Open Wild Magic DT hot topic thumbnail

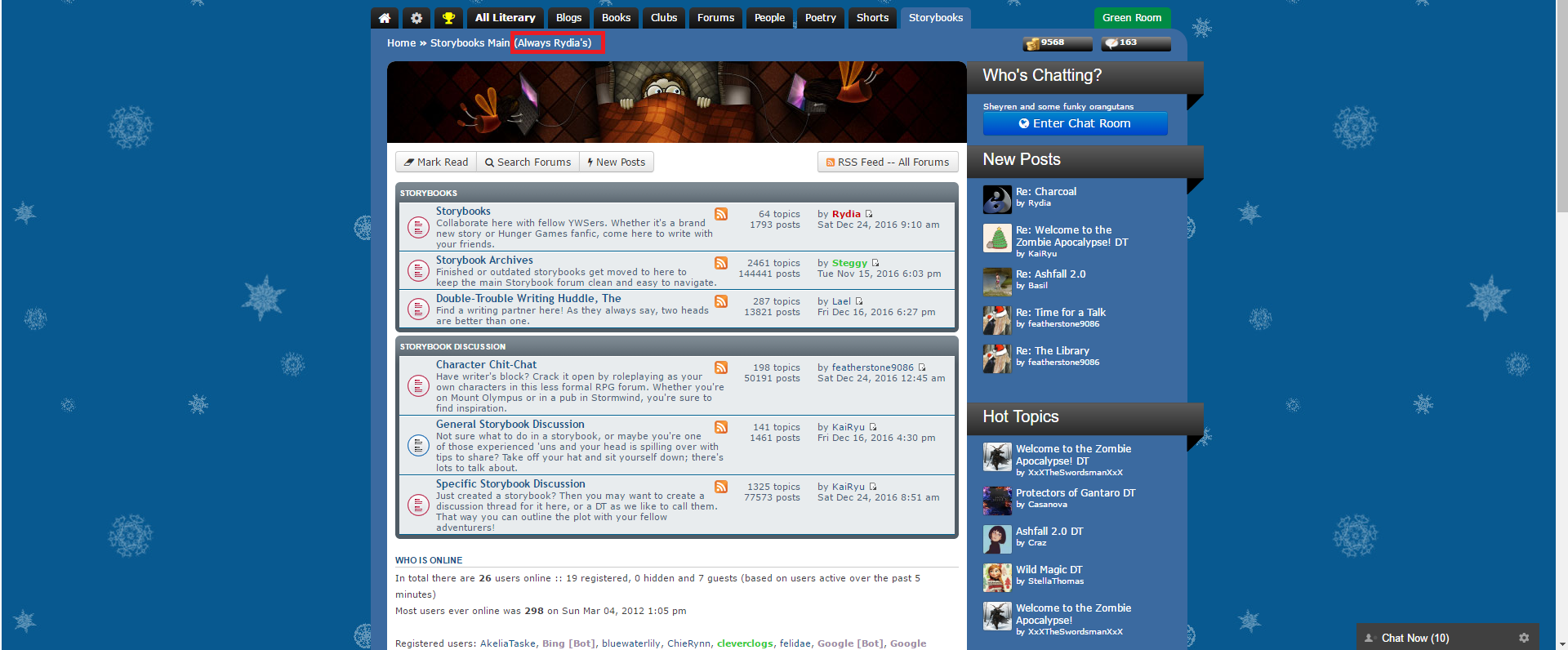coord(997,577)
